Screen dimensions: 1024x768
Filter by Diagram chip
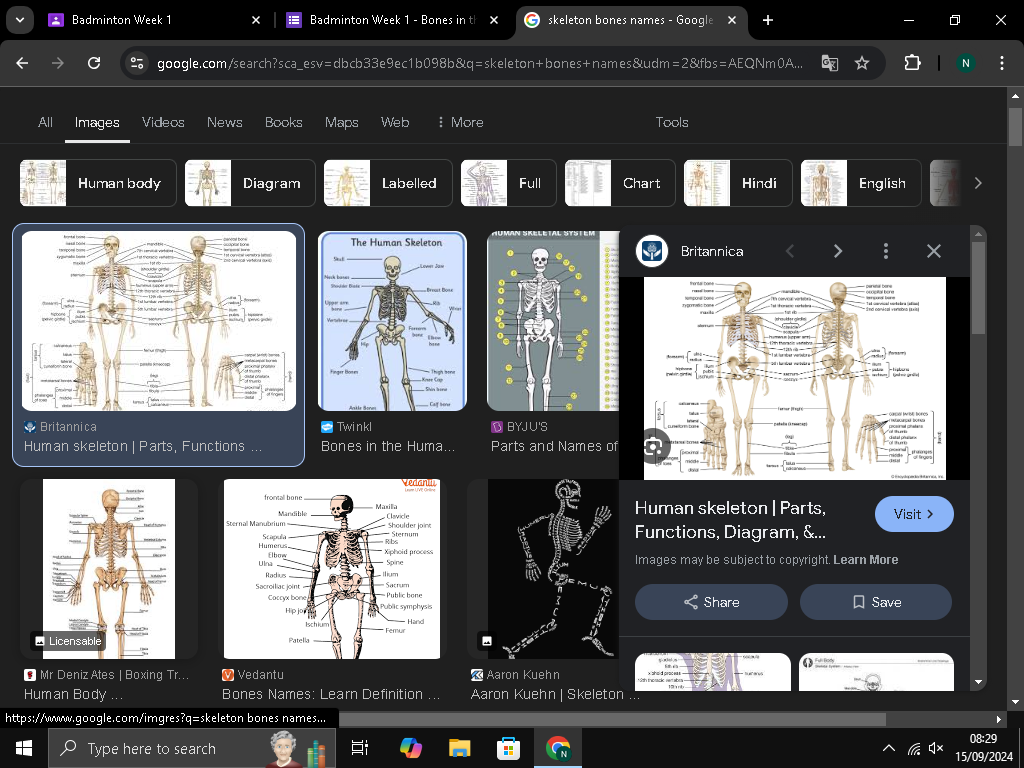[x=250, y=183]
